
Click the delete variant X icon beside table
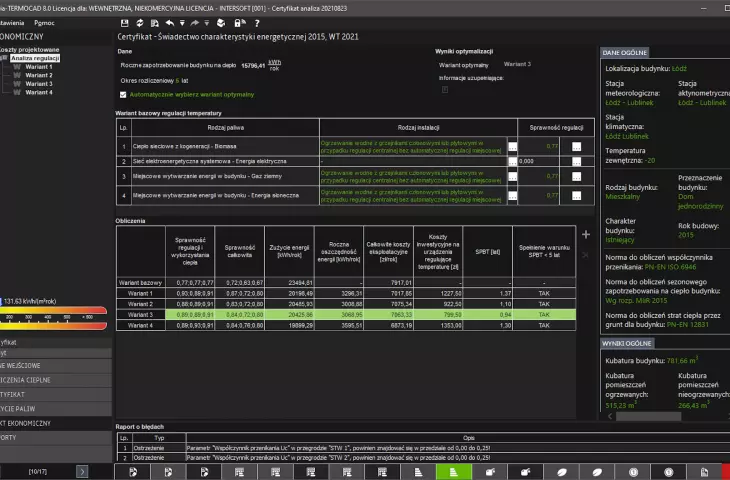586,255
